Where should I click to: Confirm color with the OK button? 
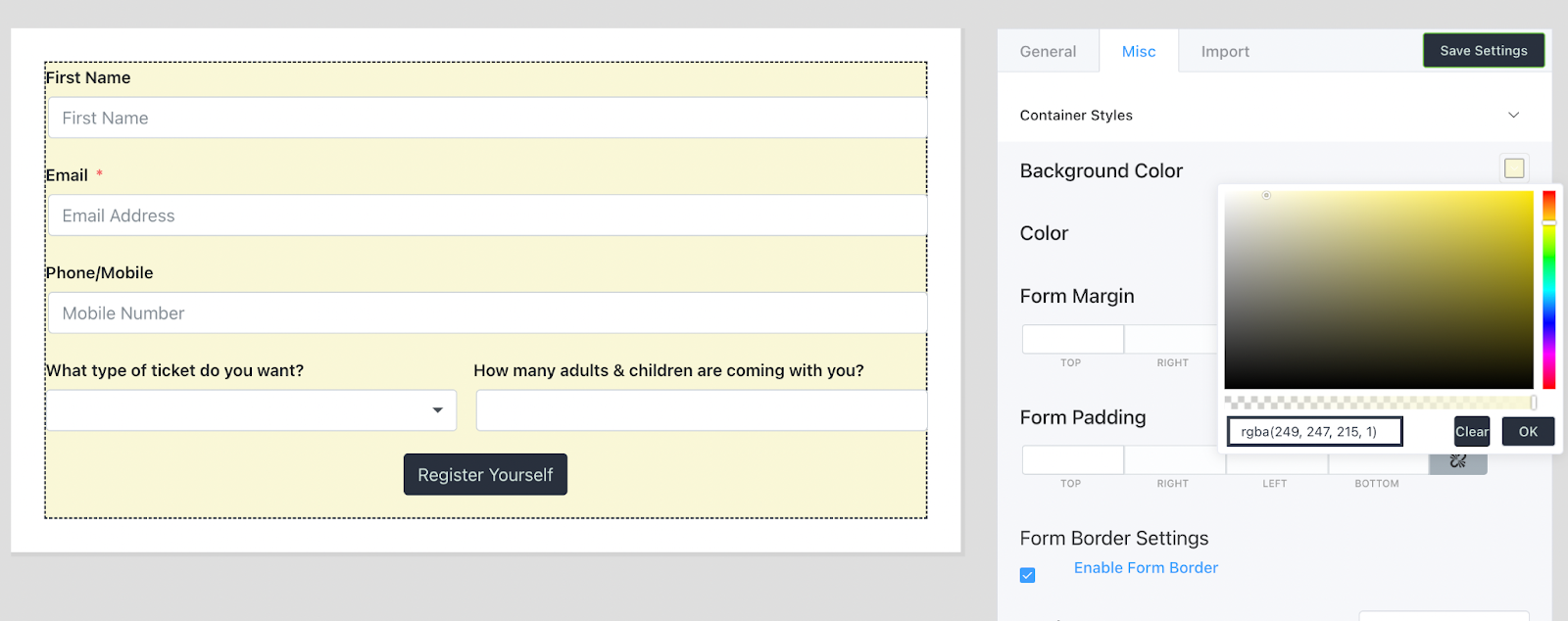[1528, 432]
